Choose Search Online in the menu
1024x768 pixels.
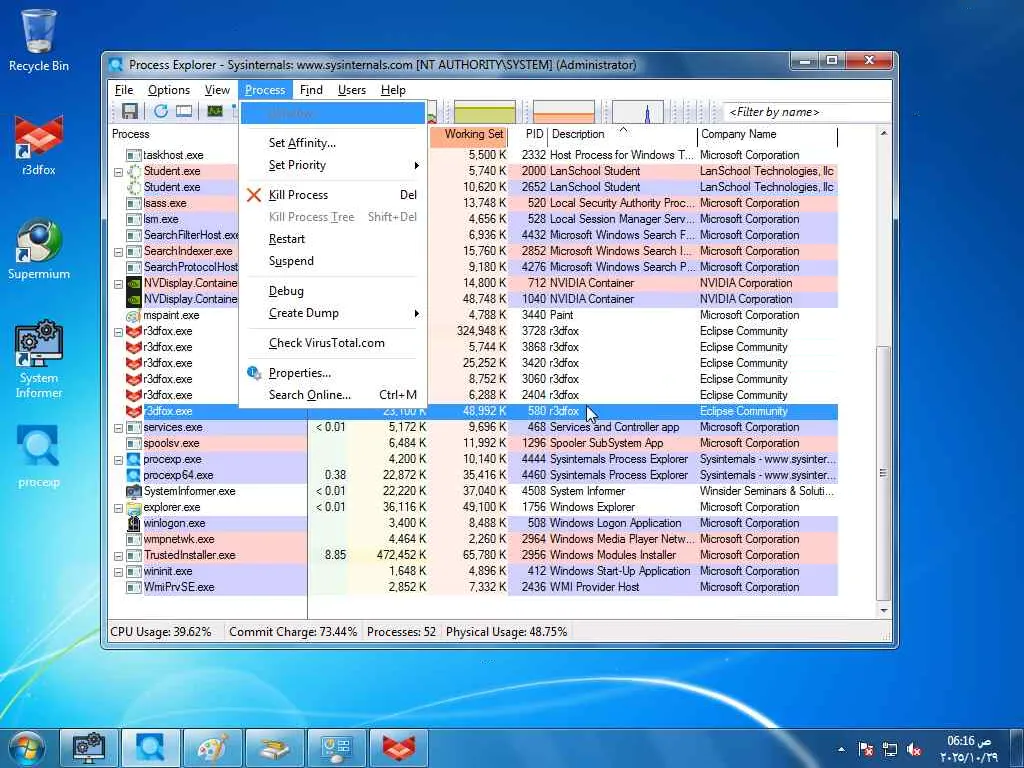click(333, 395)
